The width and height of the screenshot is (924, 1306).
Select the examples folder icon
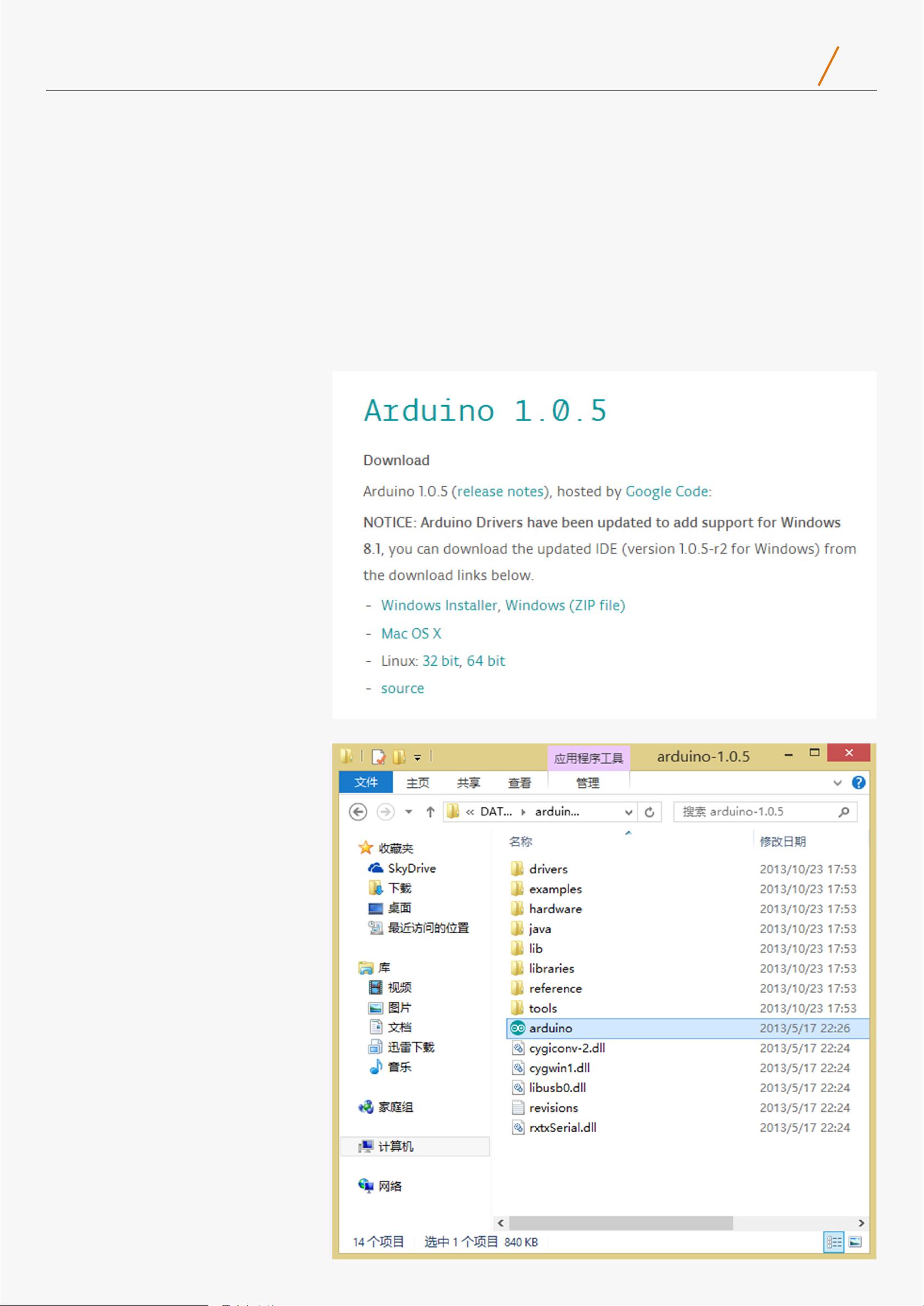pos(517,889)
